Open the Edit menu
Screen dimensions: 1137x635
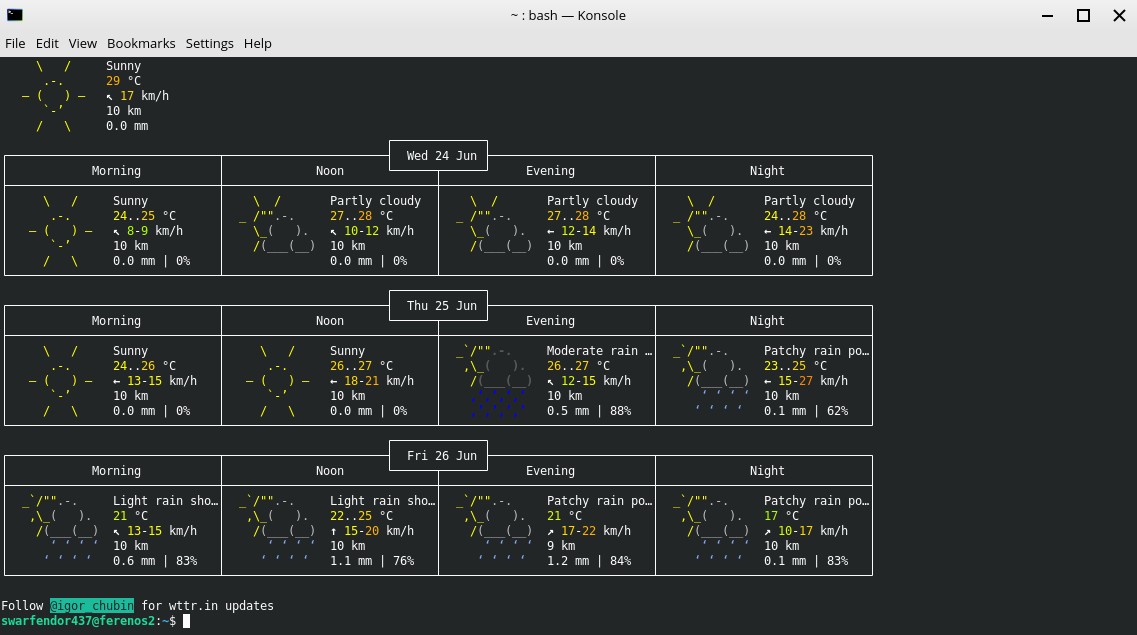(47, 43)
